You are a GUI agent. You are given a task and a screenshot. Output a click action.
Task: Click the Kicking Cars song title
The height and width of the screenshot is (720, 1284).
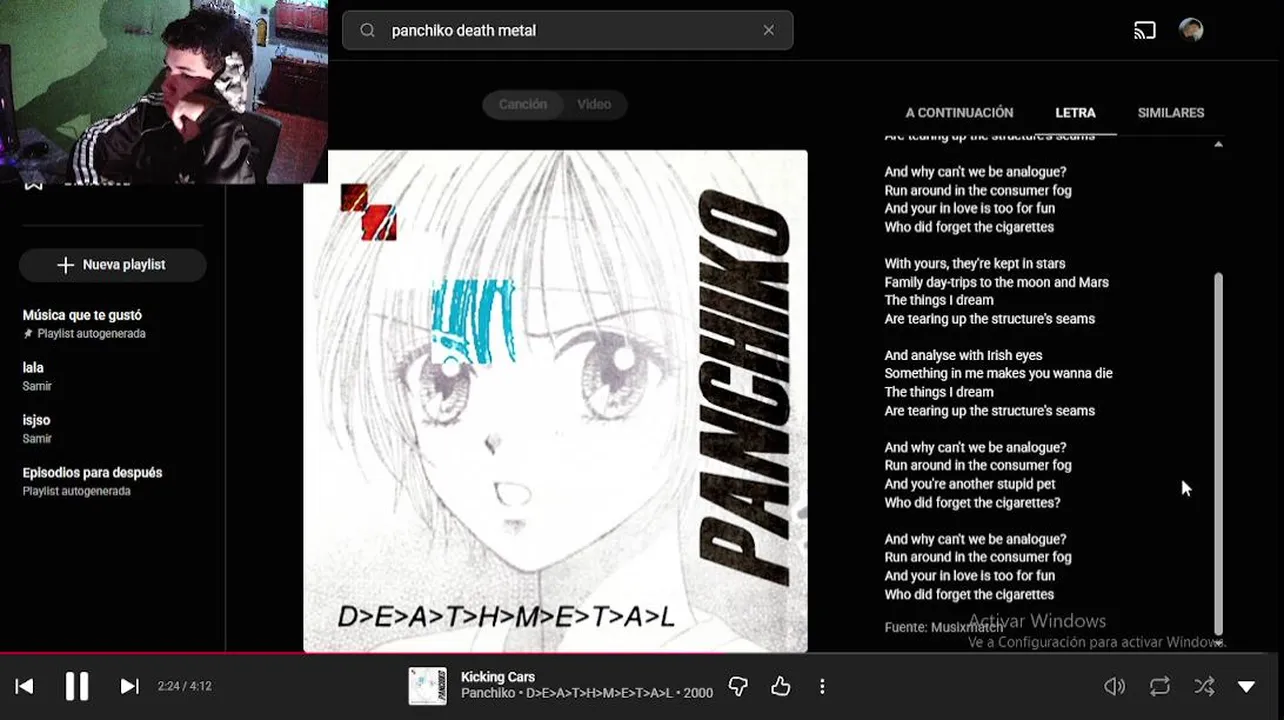497,677
